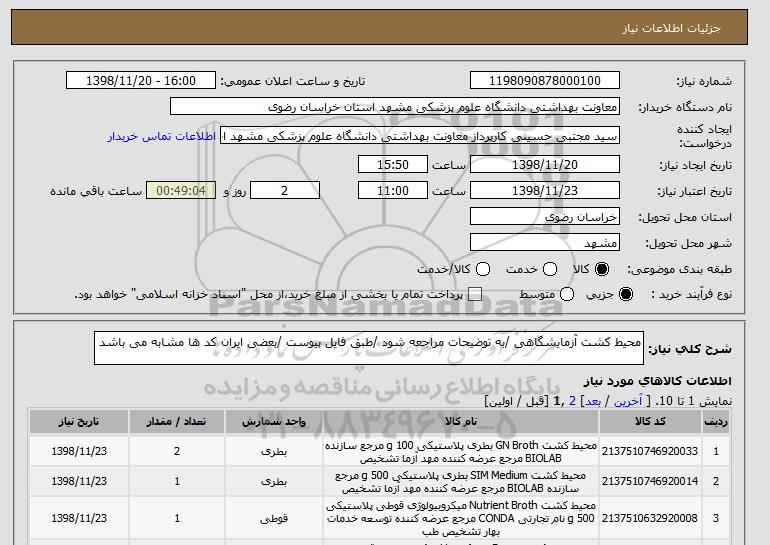Click the creation date field 1398/11/20
The width and height of the screenshot is (770, 545).
point(545,164)
